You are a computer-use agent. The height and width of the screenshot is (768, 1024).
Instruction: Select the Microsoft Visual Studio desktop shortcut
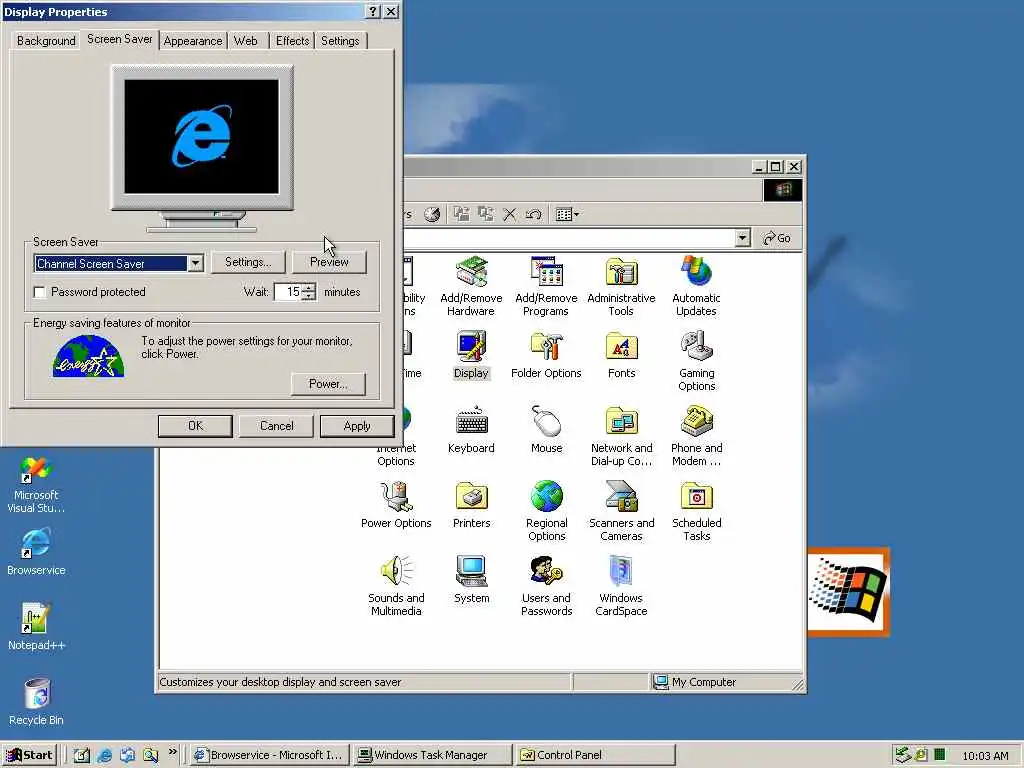pos(36,484)
